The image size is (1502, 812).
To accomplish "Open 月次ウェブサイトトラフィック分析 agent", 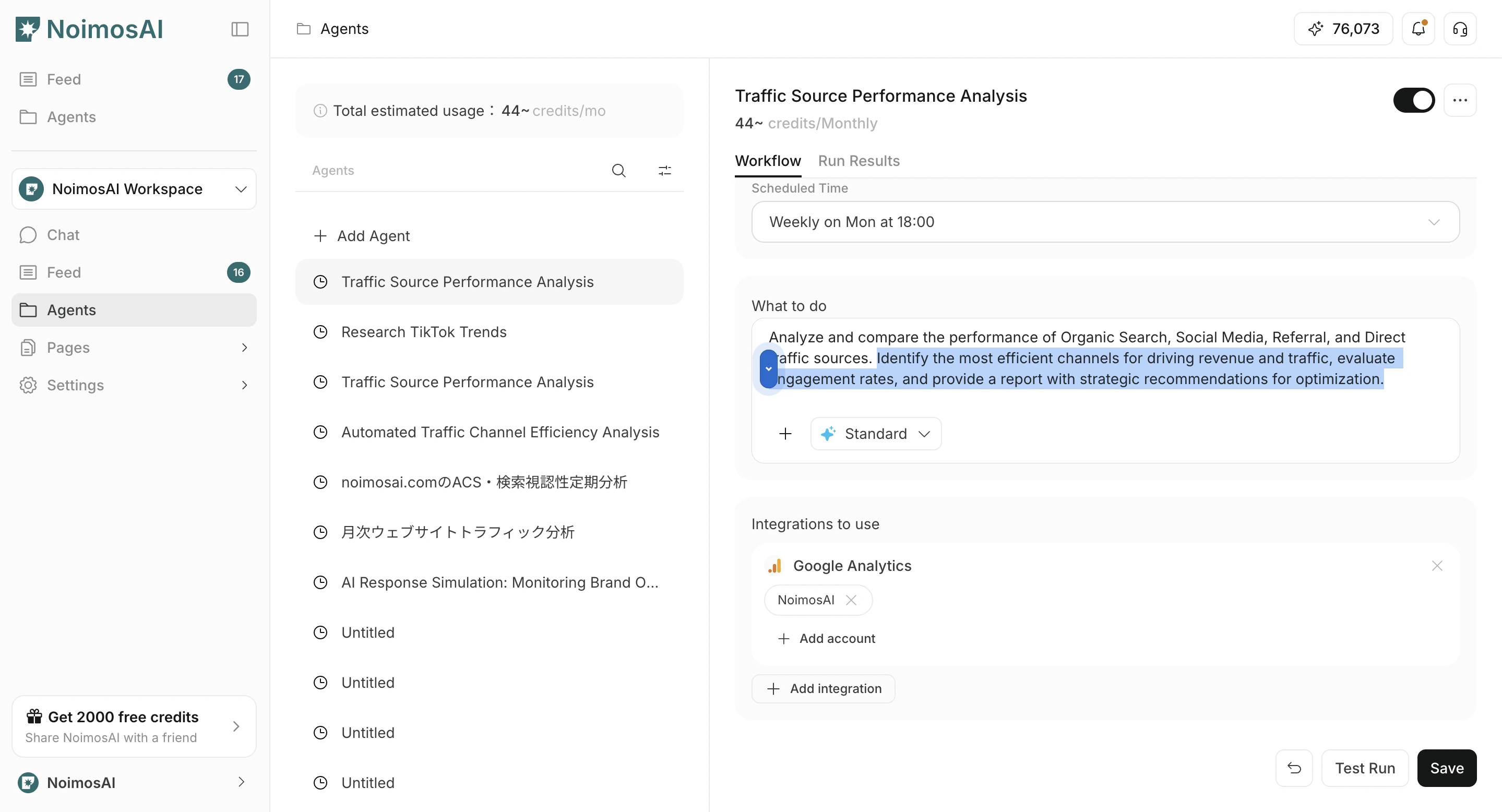I will coord(489,532).
